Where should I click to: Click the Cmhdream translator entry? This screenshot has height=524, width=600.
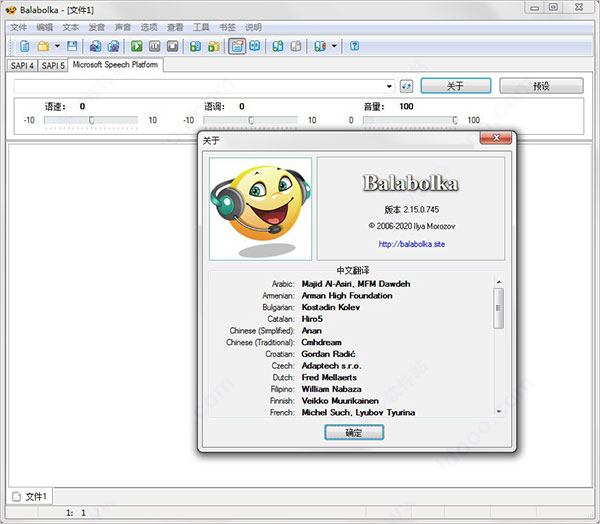tap(321, 343)
